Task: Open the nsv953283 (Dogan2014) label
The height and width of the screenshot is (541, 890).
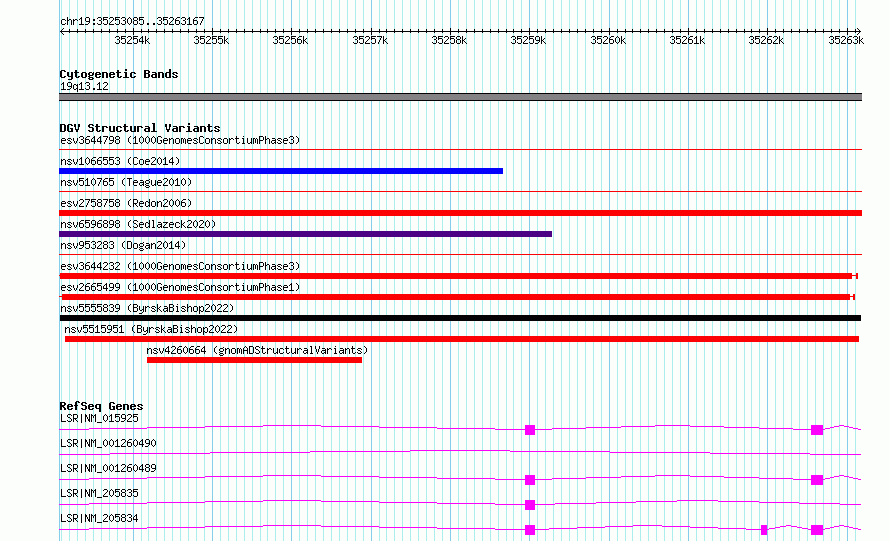Action: click(x=123, y=245)
